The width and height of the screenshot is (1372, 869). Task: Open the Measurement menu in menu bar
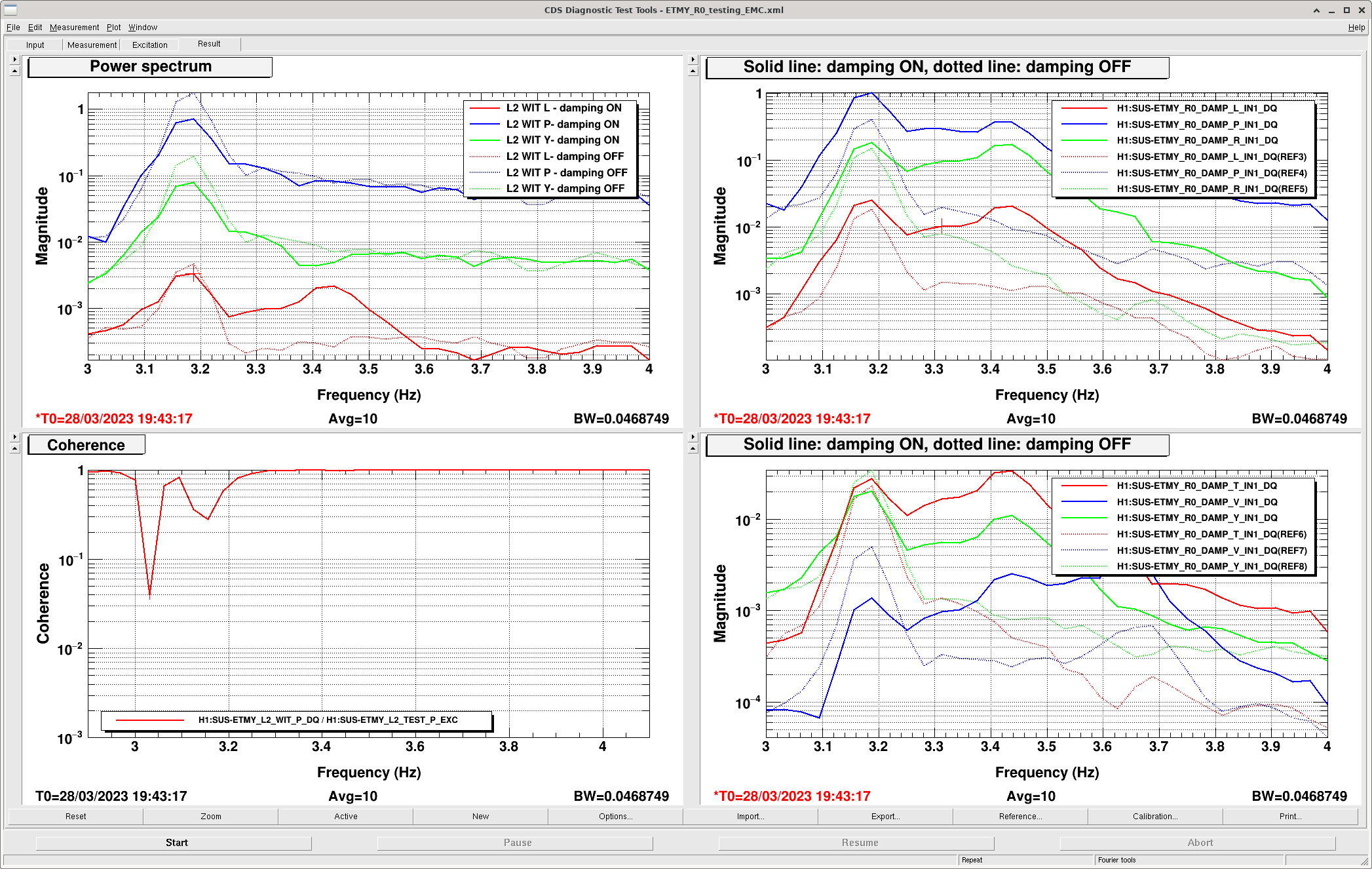point(74,28)
